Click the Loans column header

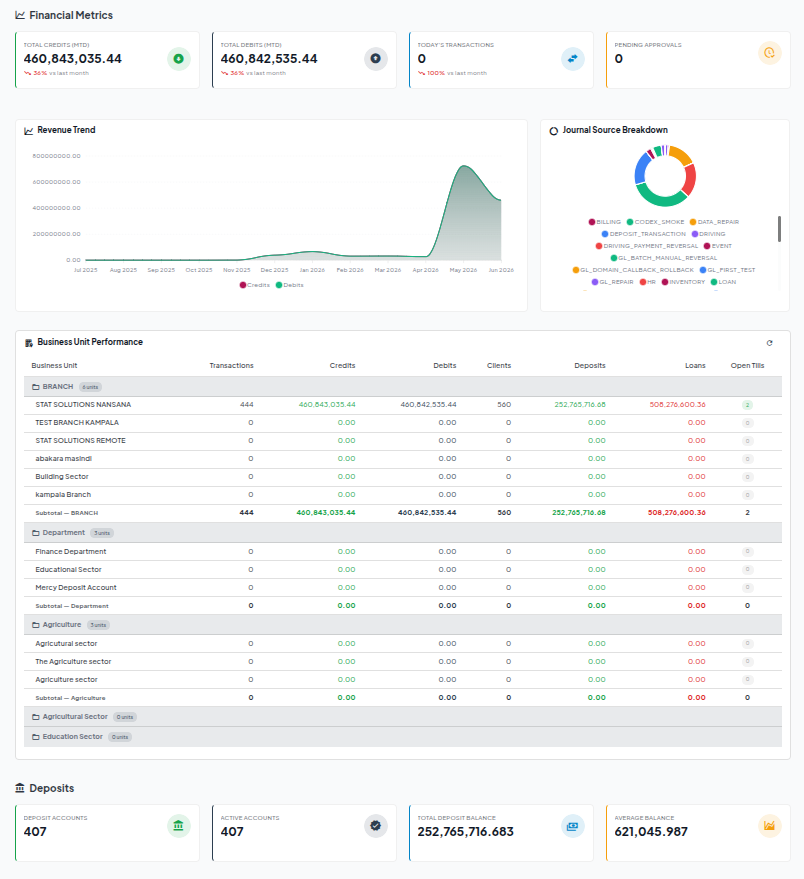click(695, 366)
